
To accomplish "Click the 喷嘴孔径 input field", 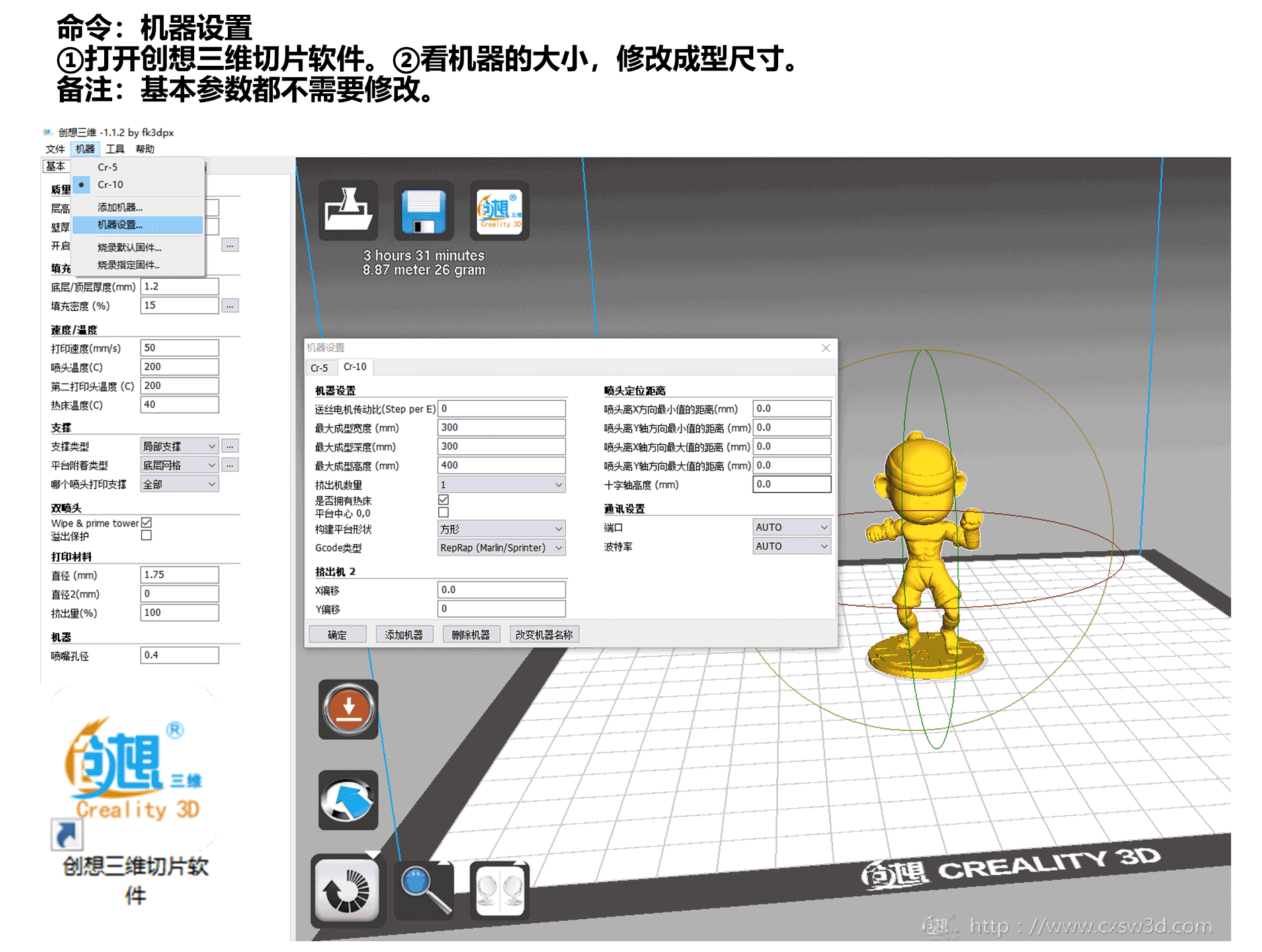I will (x=179, y=655).
